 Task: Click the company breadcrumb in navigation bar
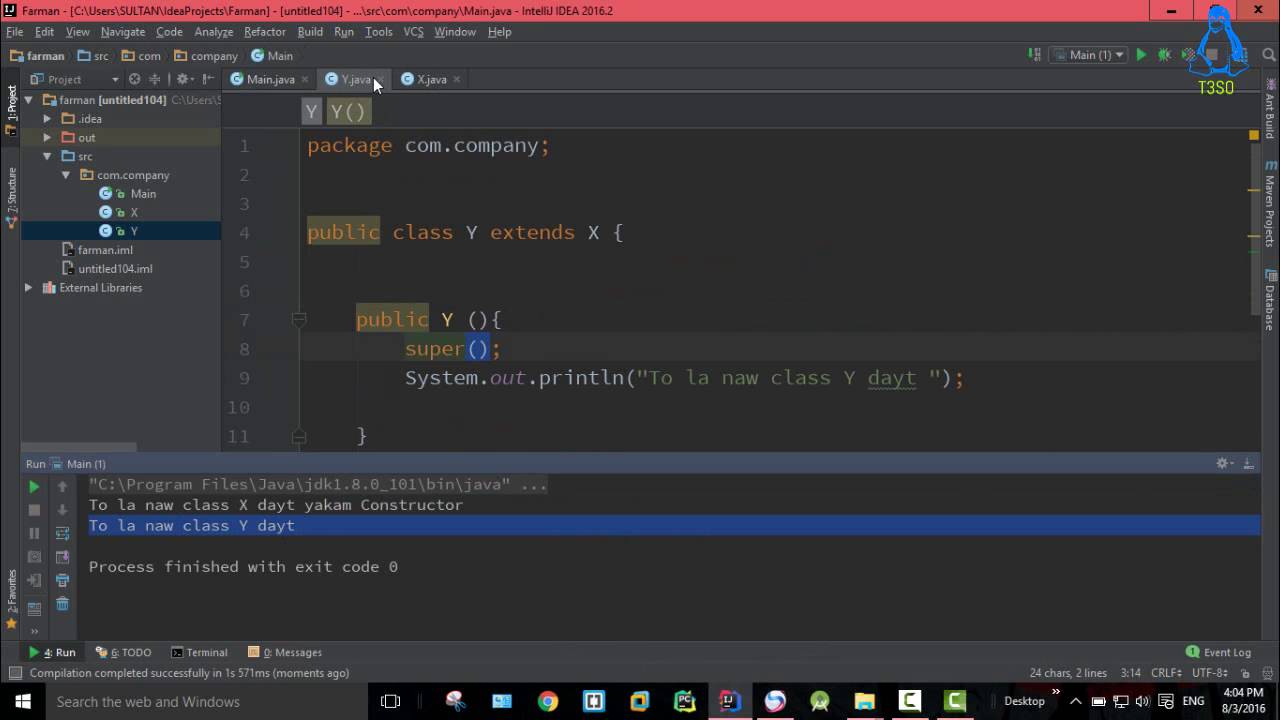[x=206, y=56]
